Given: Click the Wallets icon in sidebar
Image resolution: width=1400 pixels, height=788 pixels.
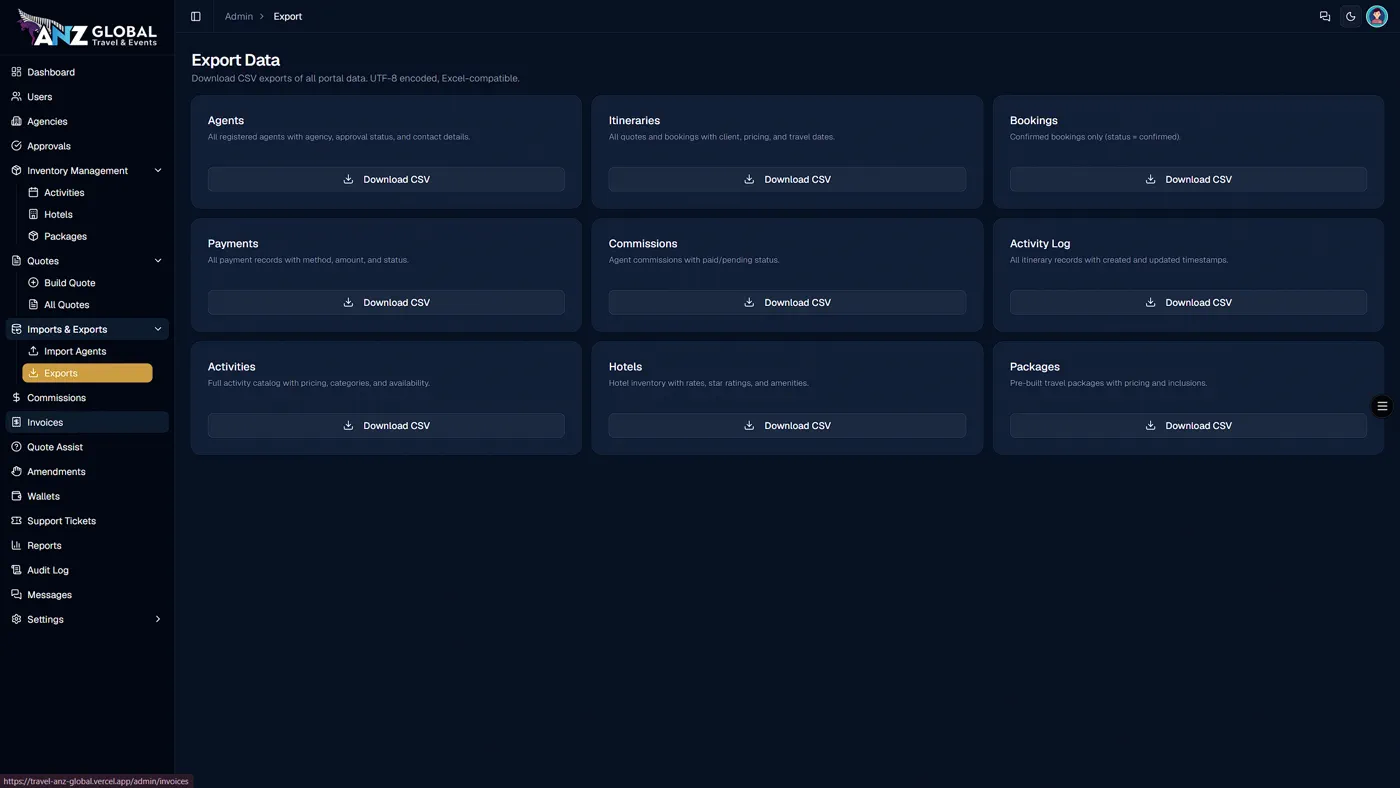Looking at the screenshot, I should coord(16,496).
